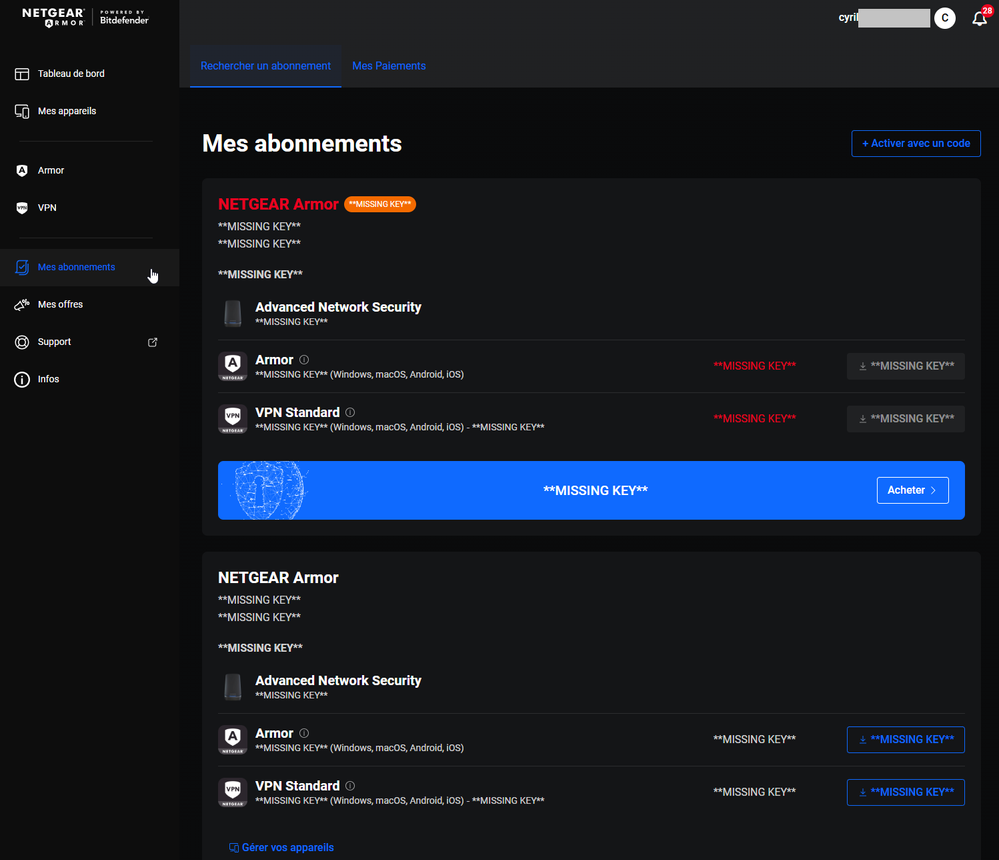
Task: Click the user avatar letter C
Action: [945, 18]
